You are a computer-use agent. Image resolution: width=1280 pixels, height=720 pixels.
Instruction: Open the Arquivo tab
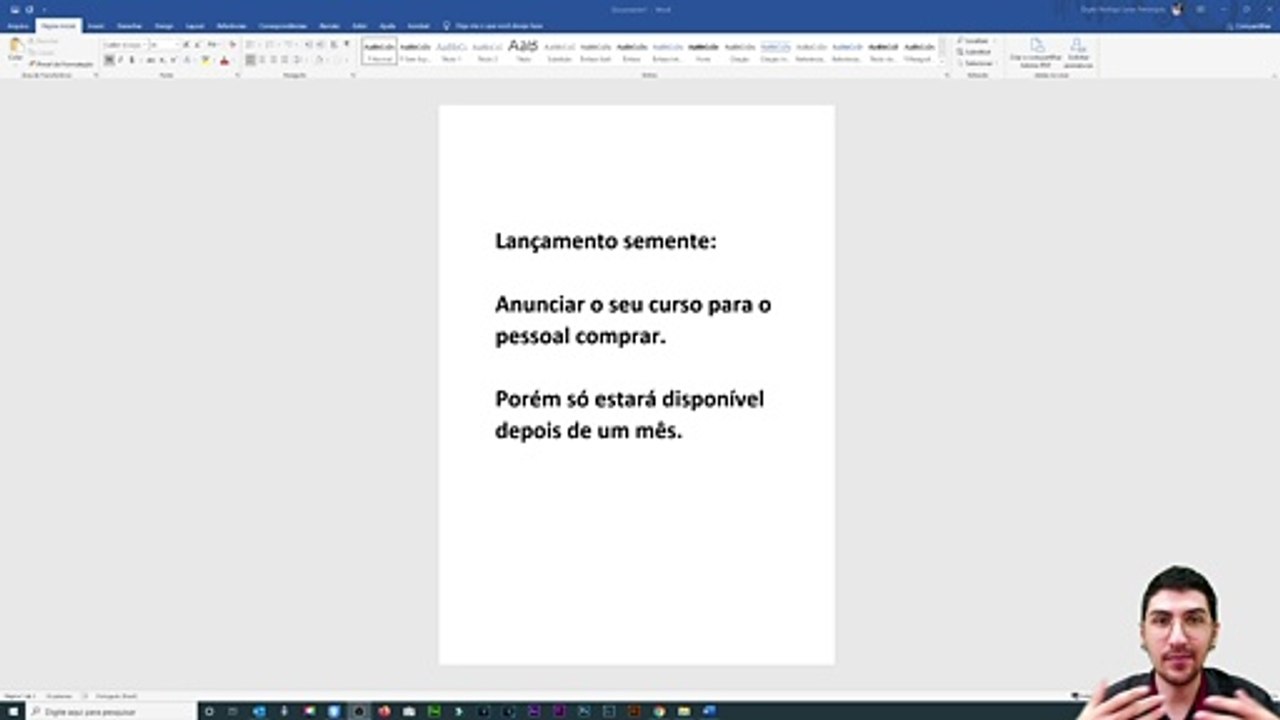(18, 26)
